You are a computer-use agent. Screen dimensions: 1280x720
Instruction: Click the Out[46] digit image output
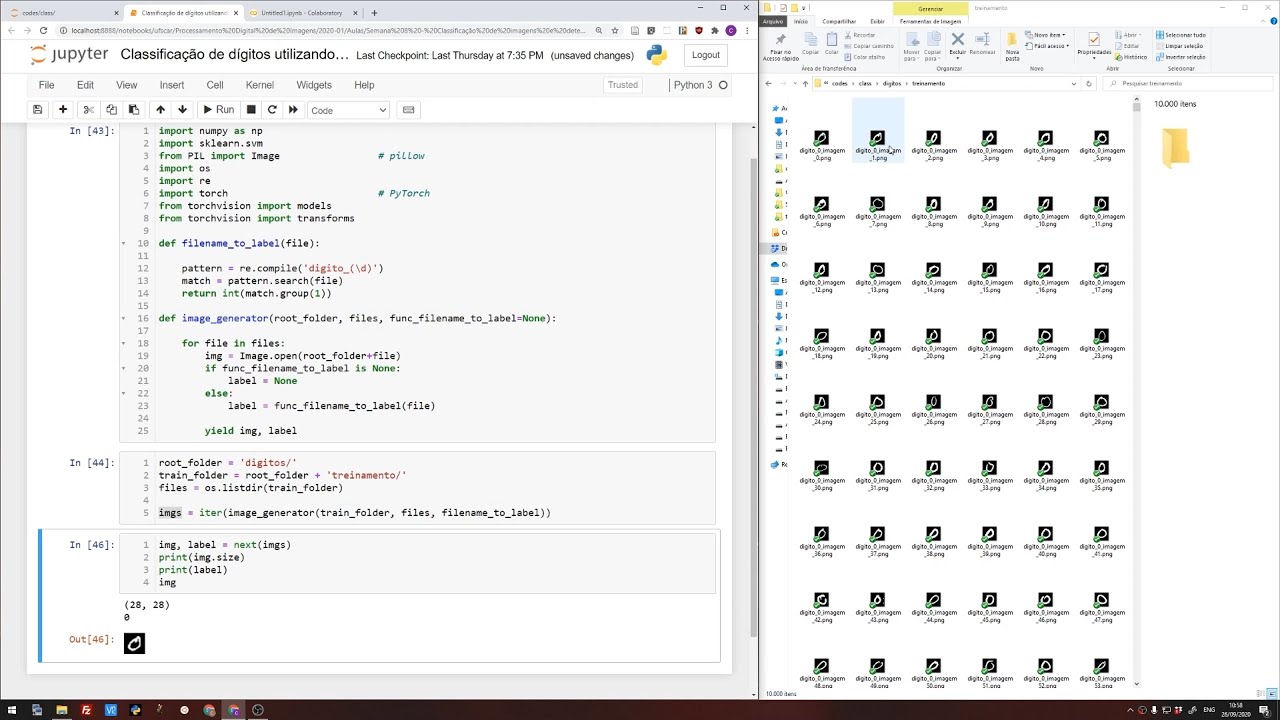(x=134, y=643)
